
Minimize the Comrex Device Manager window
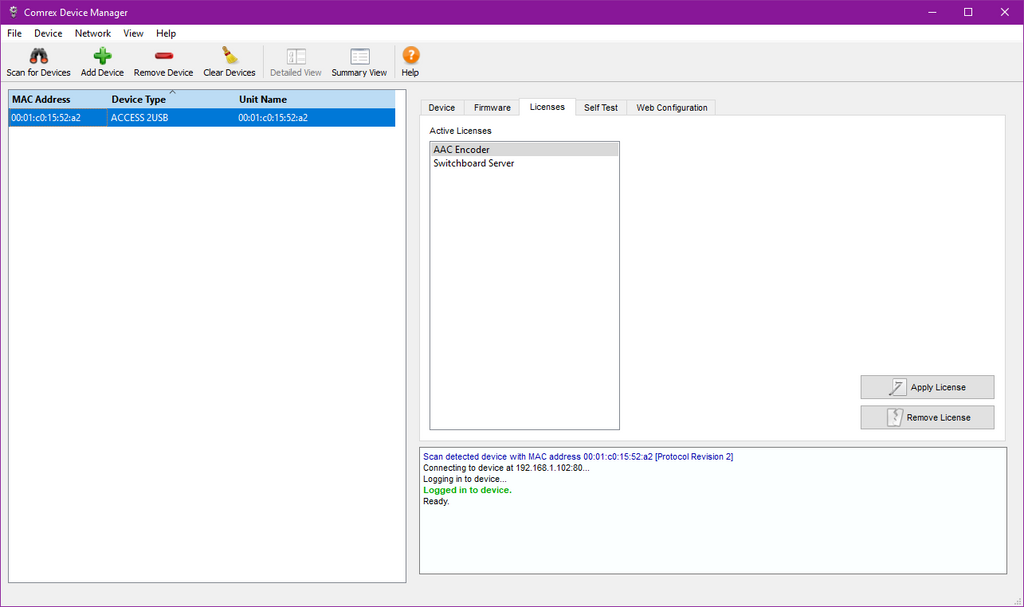click(x=932, y=12)
